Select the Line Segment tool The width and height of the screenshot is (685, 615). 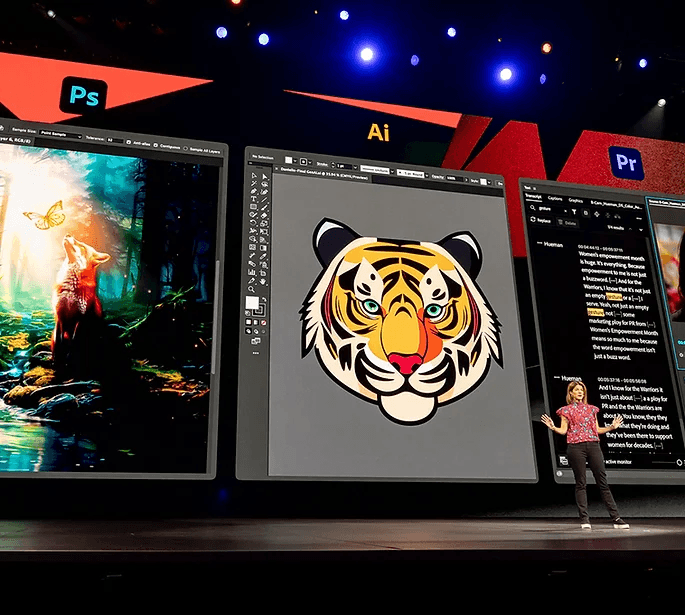[x=264, y=200]
